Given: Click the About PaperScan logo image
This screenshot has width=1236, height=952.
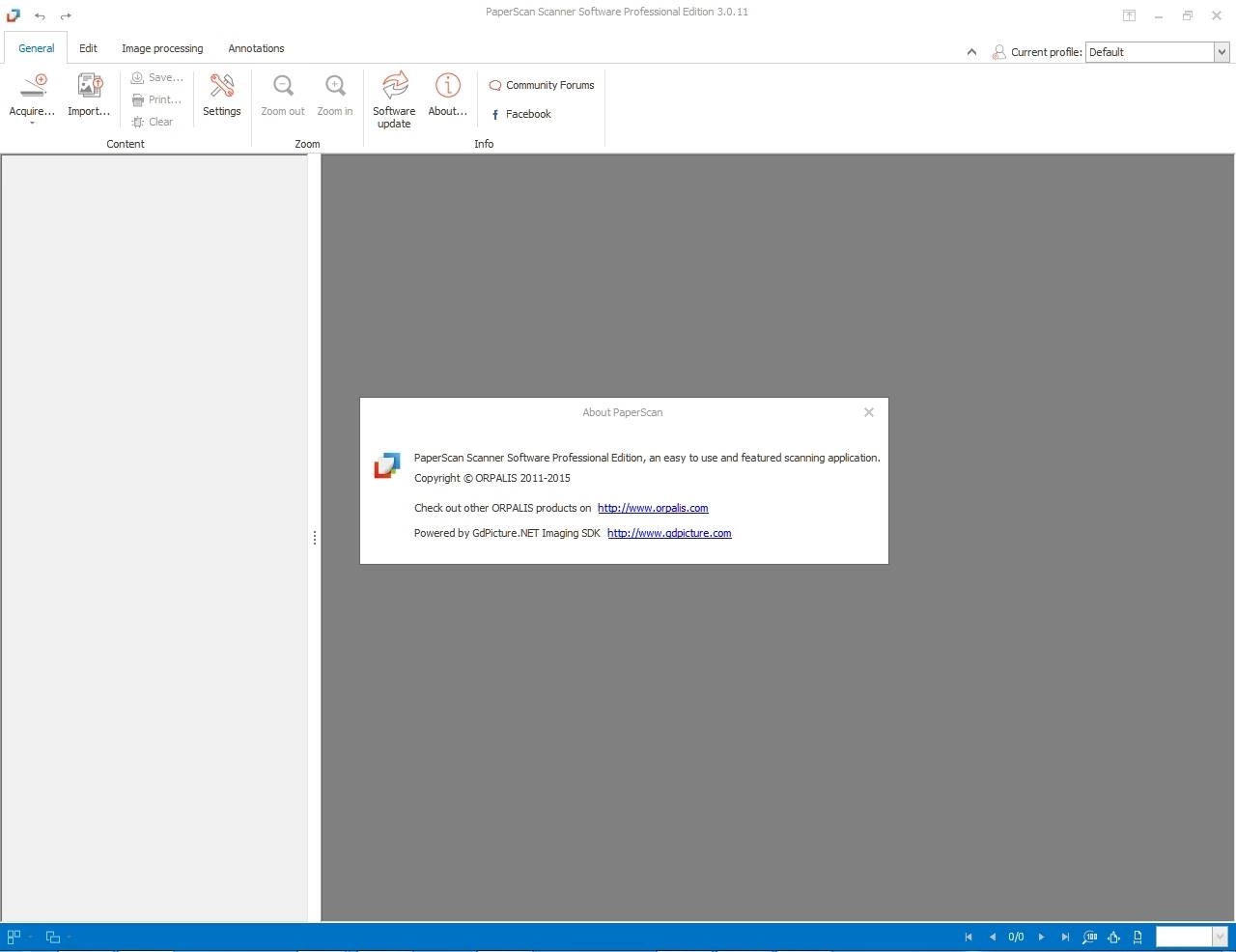Looking at the screenshot, I should click(387, 465).
